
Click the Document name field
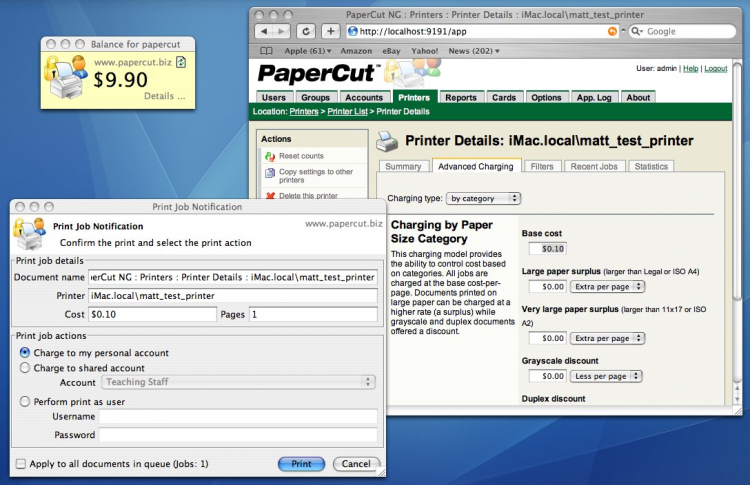(233, 277)
